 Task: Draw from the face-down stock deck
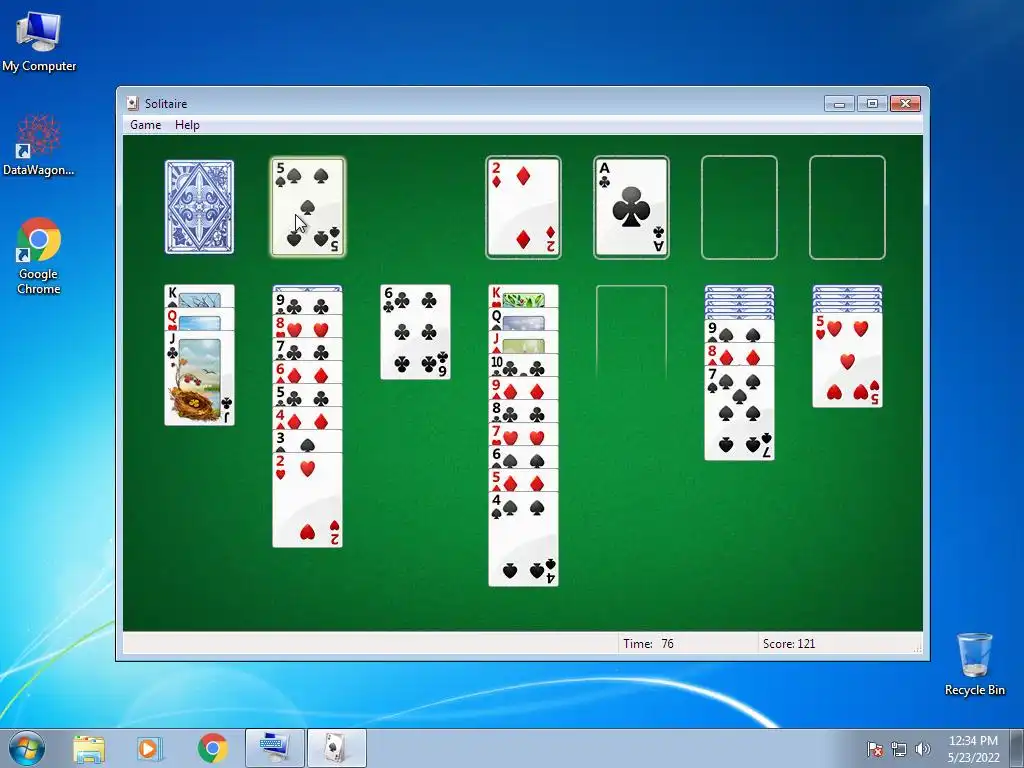199,207
